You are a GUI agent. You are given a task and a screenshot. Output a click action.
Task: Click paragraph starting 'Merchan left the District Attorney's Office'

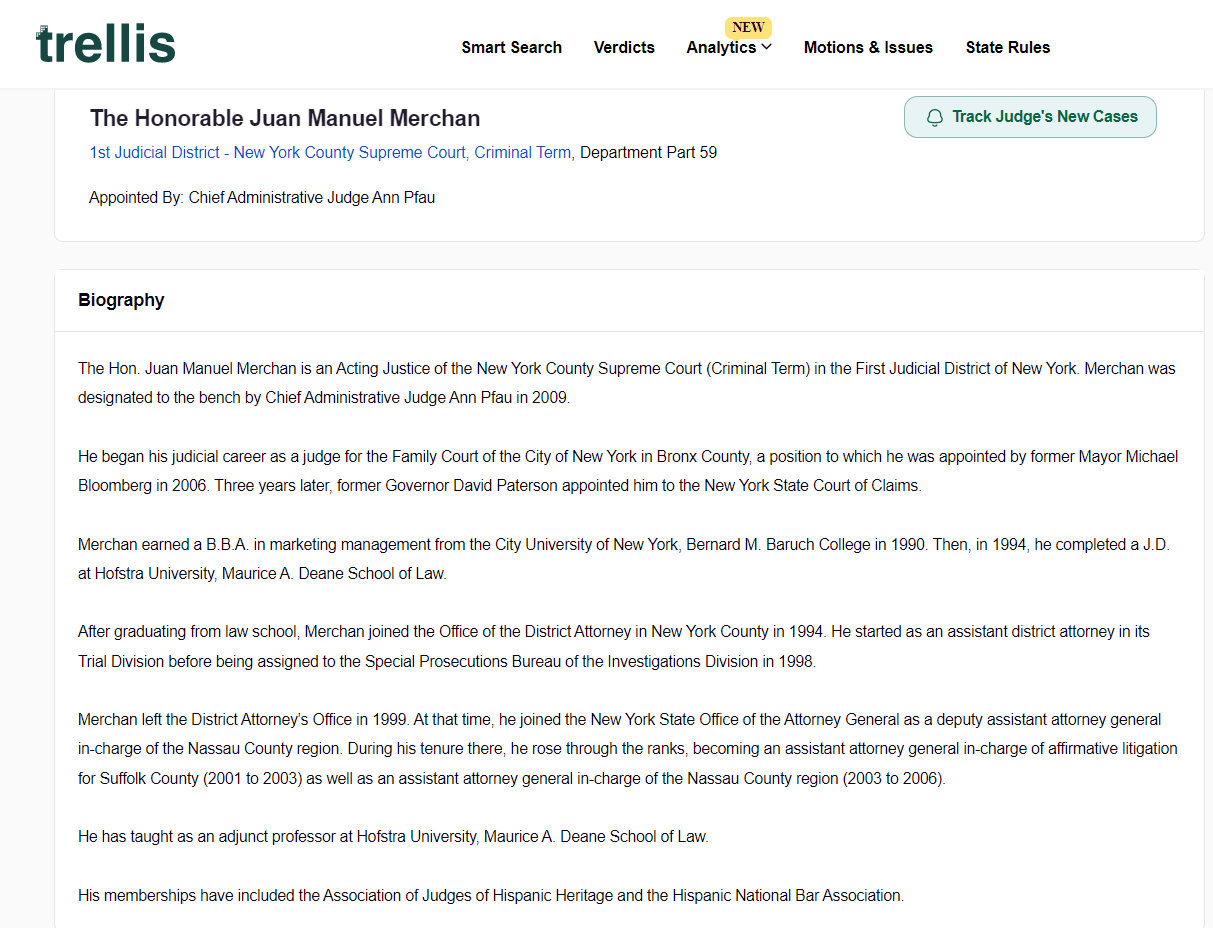point(628,749)
